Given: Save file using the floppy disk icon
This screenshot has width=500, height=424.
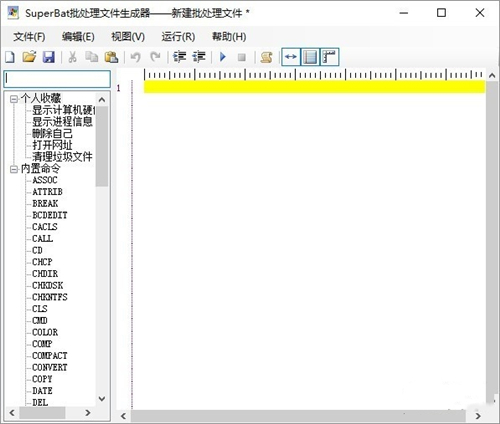Looking at the screenshot, I should coord(49,57).
